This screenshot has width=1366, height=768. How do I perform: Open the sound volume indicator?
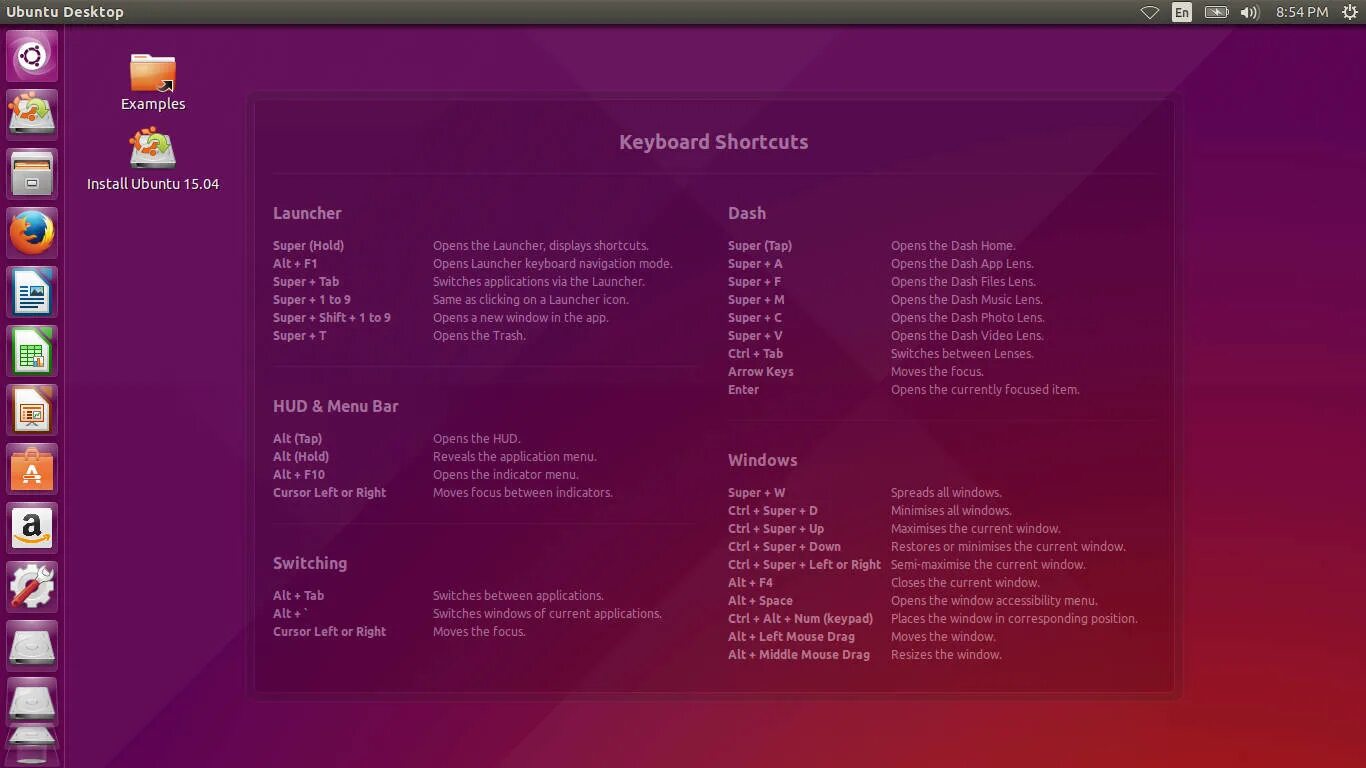click(x=1249, y=12)
